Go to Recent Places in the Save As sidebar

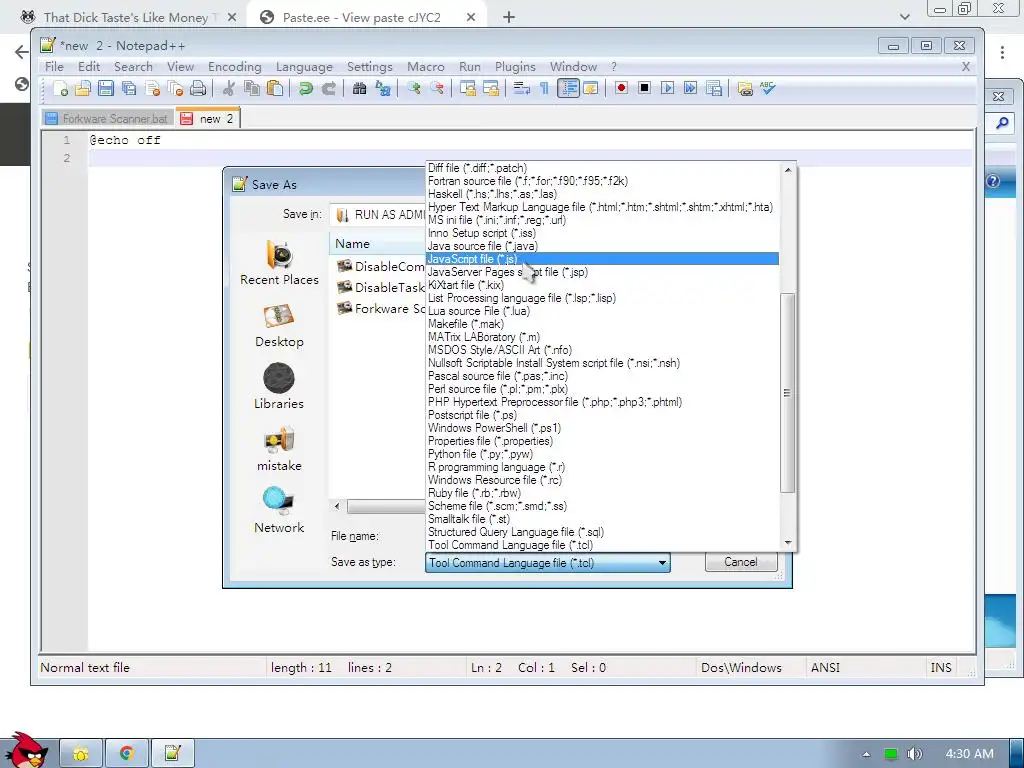click(x=280, y=263)
